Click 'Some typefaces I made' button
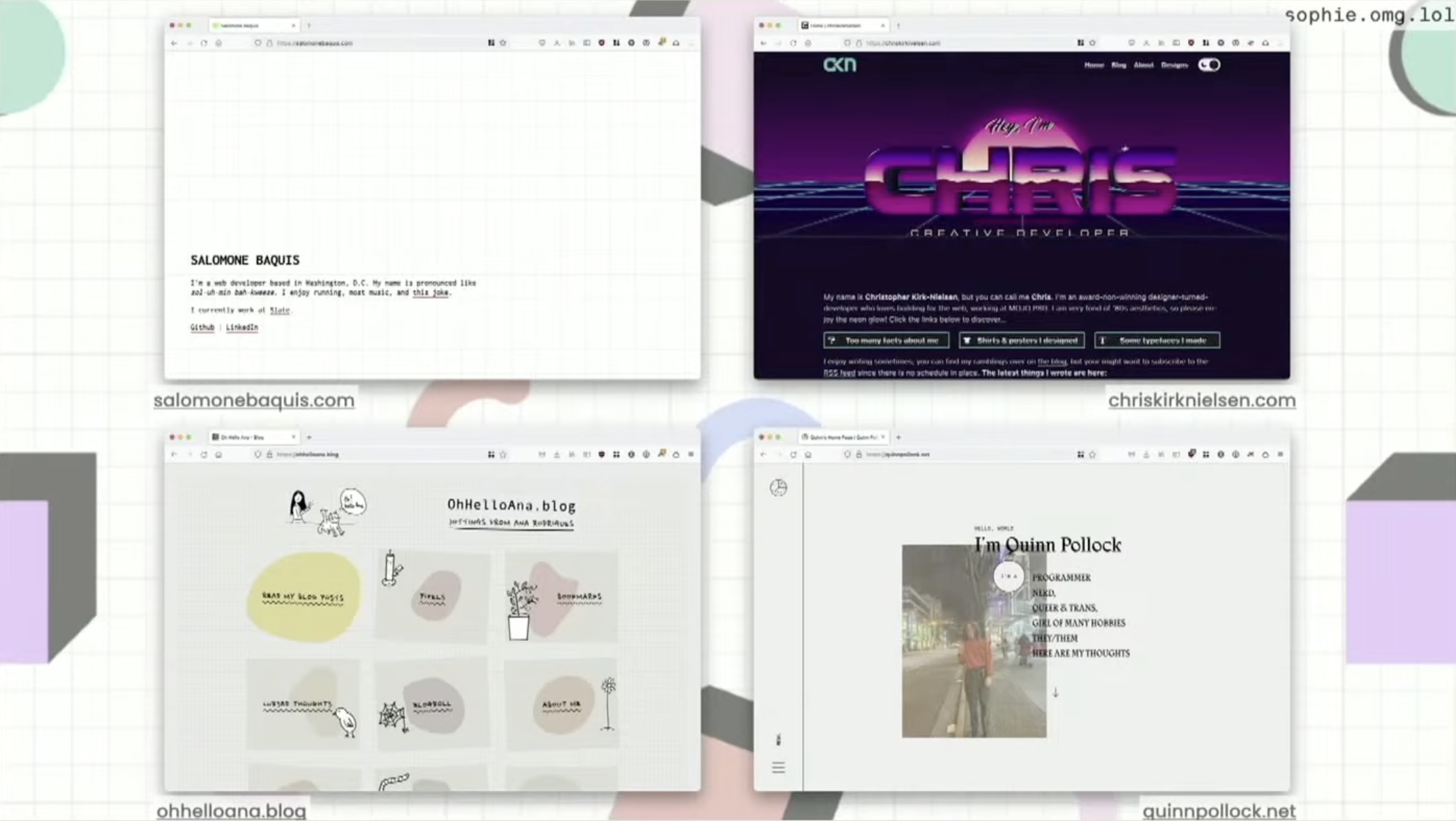Image resolution: width=1456 pixels, height=821 pixels. click(1157, 341)
